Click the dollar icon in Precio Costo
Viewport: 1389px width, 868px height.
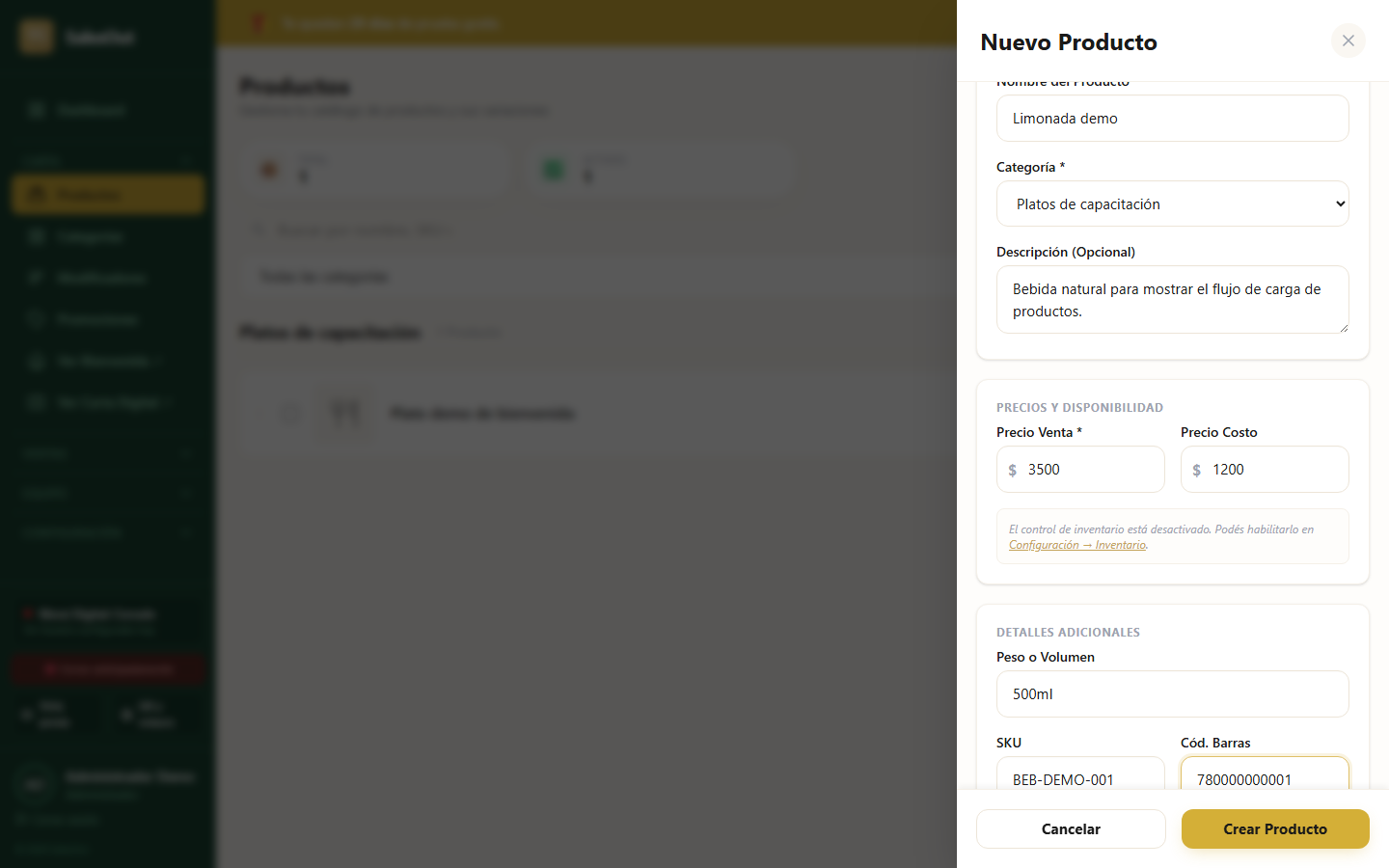click(x=1196, y=470)
